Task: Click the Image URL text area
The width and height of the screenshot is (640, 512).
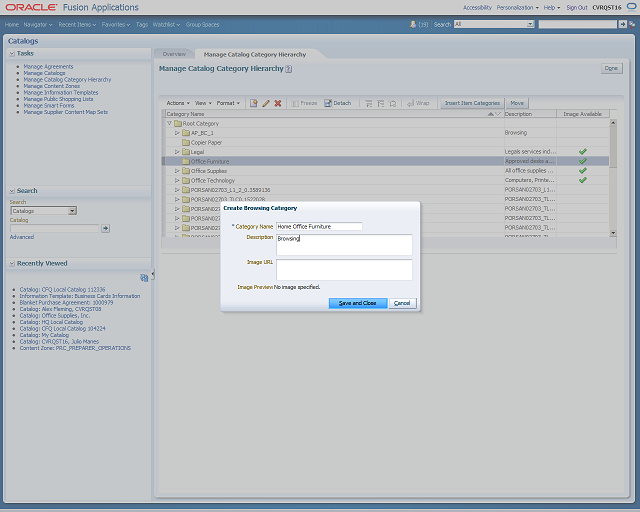Action: click(344, 270)
